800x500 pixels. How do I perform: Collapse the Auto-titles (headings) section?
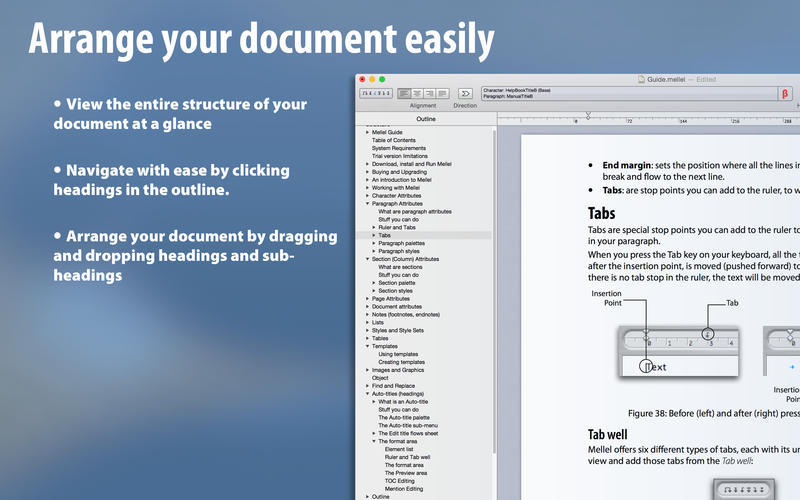(367, 394)
